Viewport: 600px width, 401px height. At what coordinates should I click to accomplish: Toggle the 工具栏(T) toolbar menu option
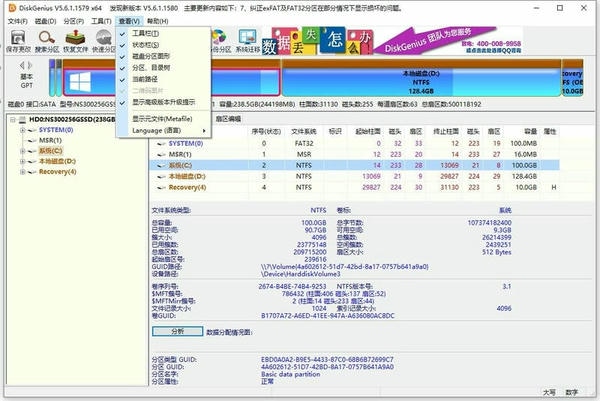[145, 34]
